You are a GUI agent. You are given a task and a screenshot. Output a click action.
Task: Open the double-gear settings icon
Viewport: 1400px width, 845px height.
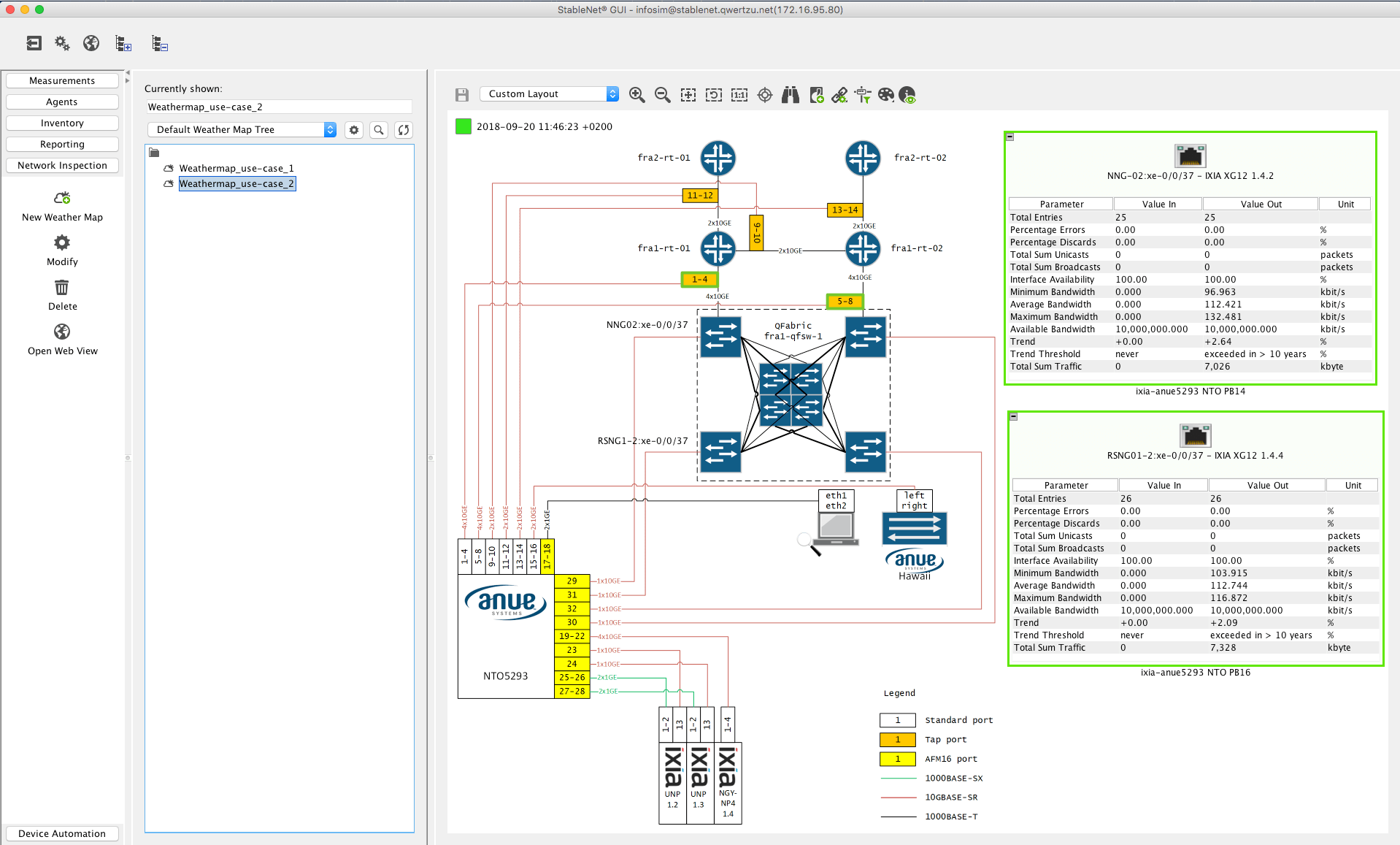click(x=62, y=43)
